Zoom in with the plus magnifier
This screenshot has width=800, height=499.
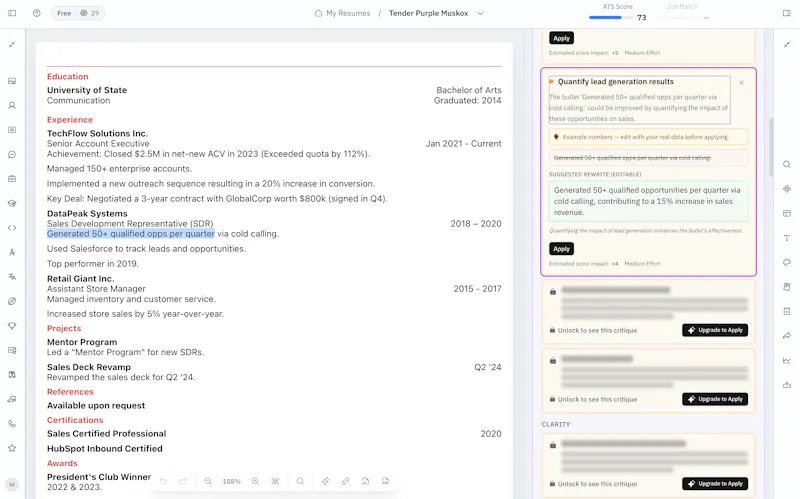click(x=255, y=481)
